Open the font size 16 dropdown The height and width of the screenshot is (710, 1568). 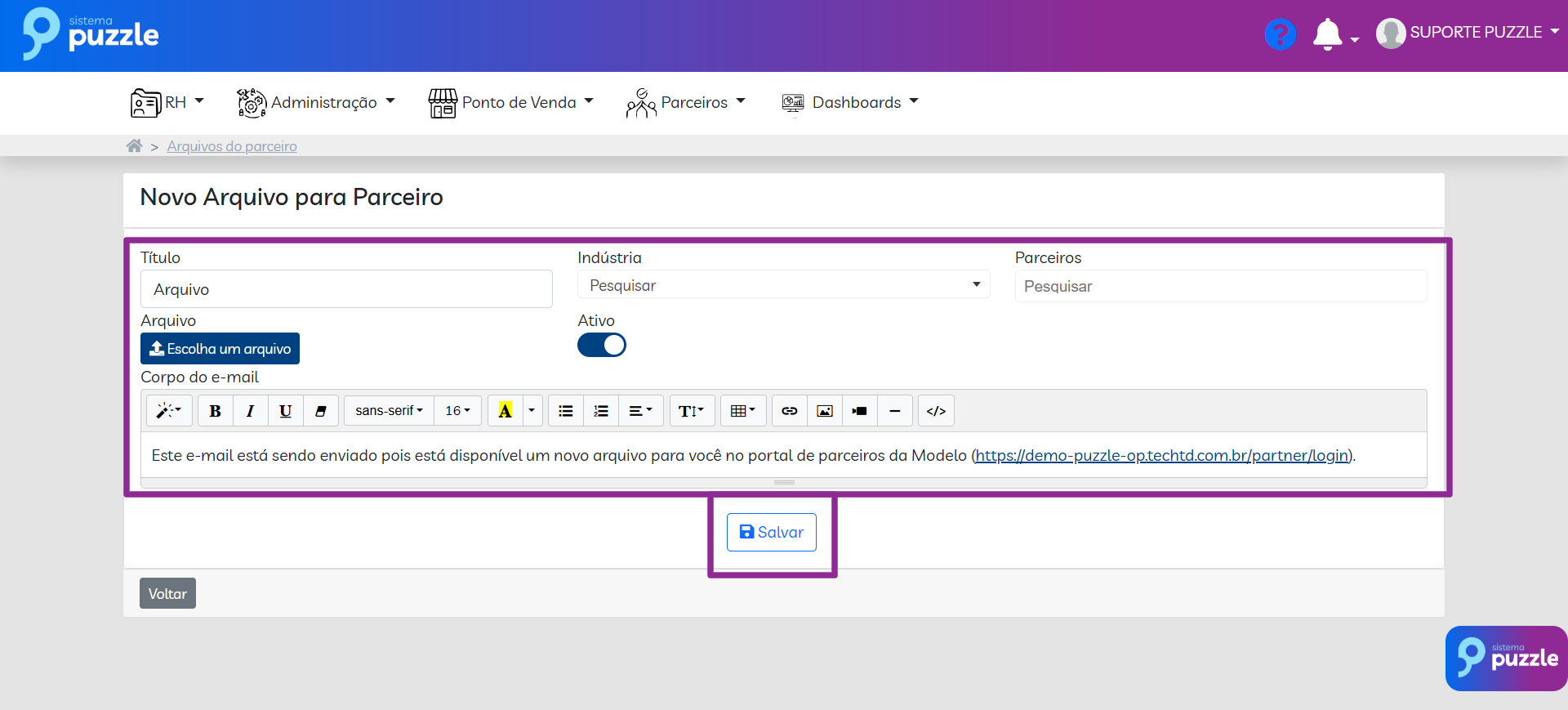coord(457,411)
